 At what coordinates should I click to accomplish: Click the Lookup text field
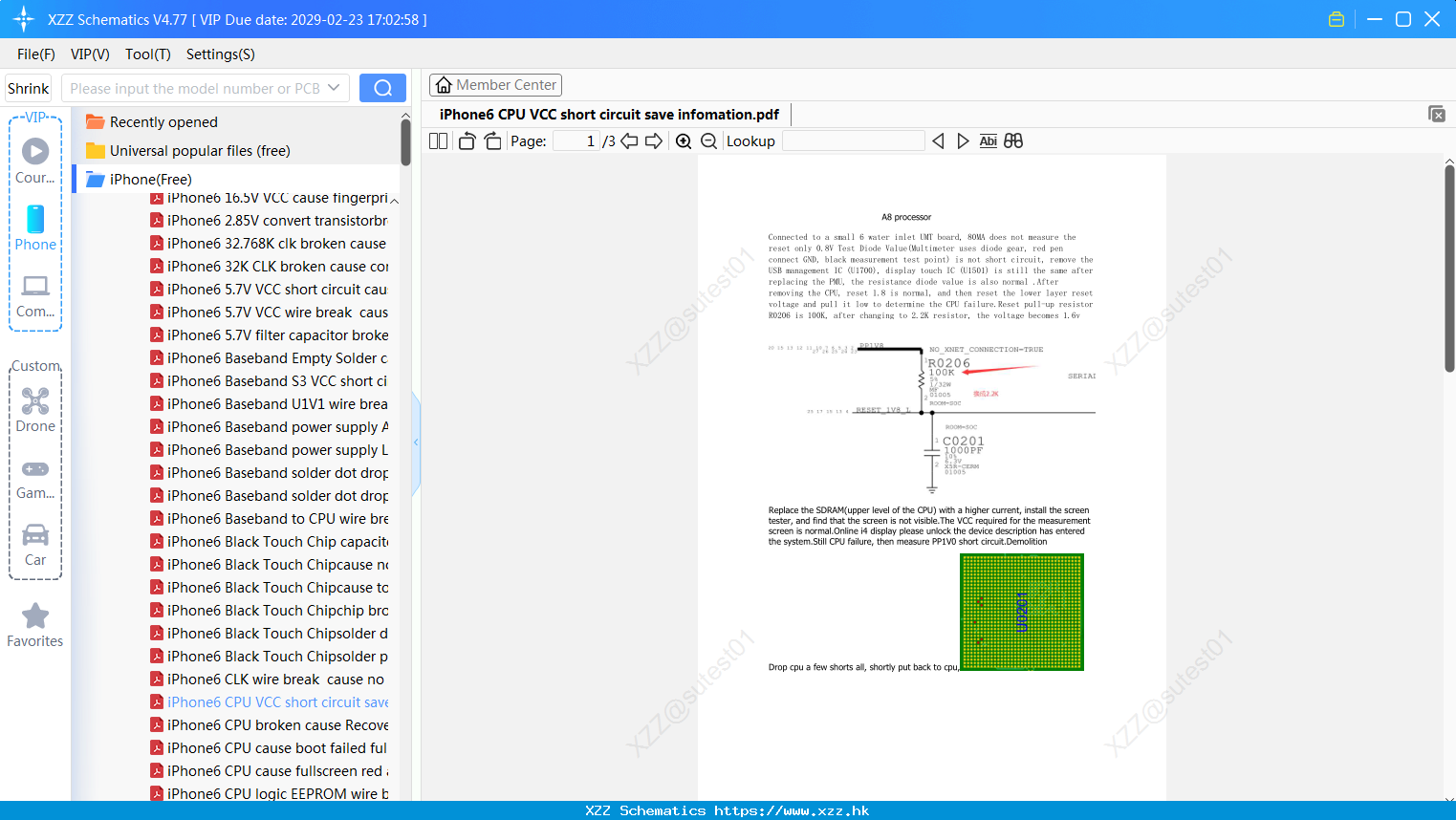click(854, 140)
